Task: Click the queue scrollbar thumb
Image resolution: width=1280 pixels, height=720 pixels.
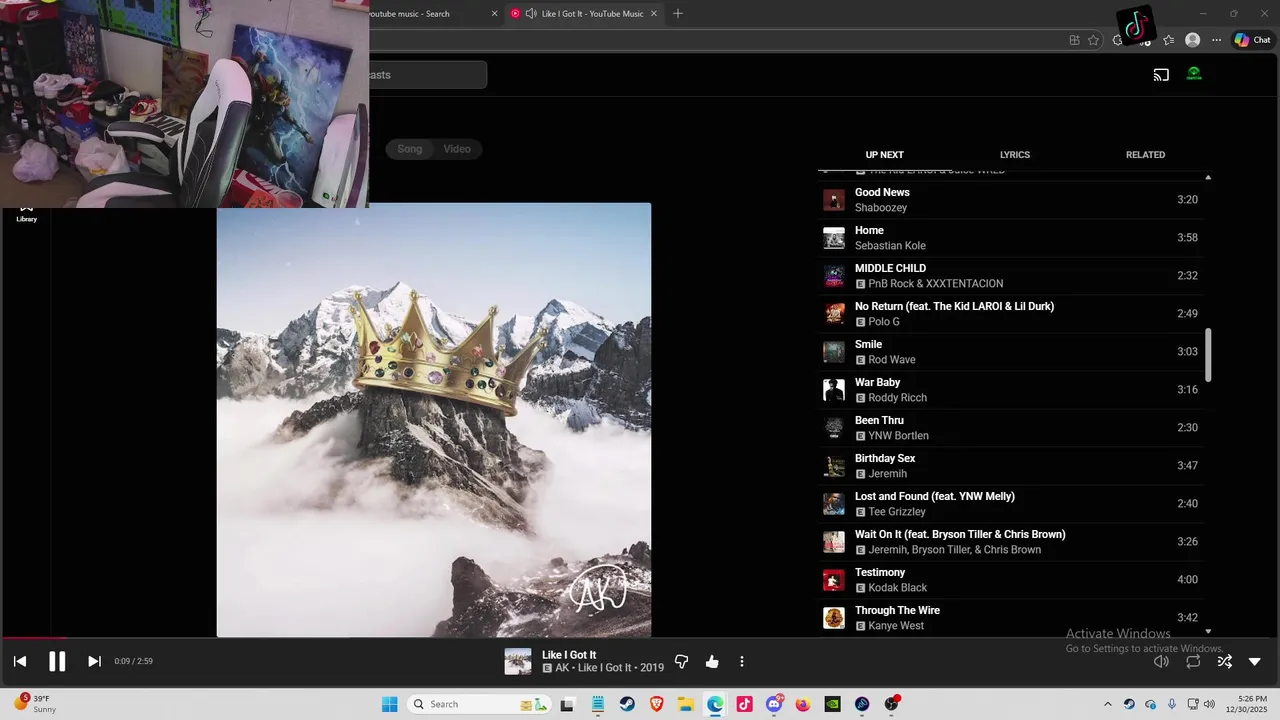Action: (1208, 354)
